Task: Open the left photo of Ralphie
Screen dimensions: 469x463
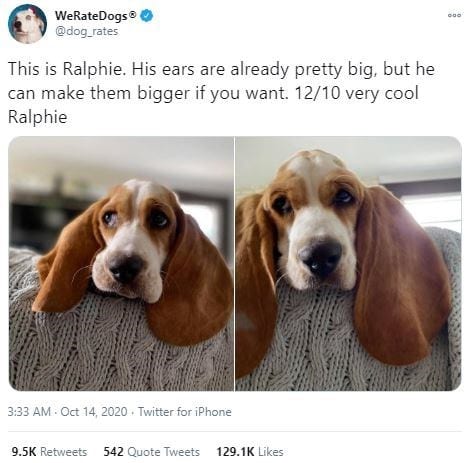Action: pos(121,263)
